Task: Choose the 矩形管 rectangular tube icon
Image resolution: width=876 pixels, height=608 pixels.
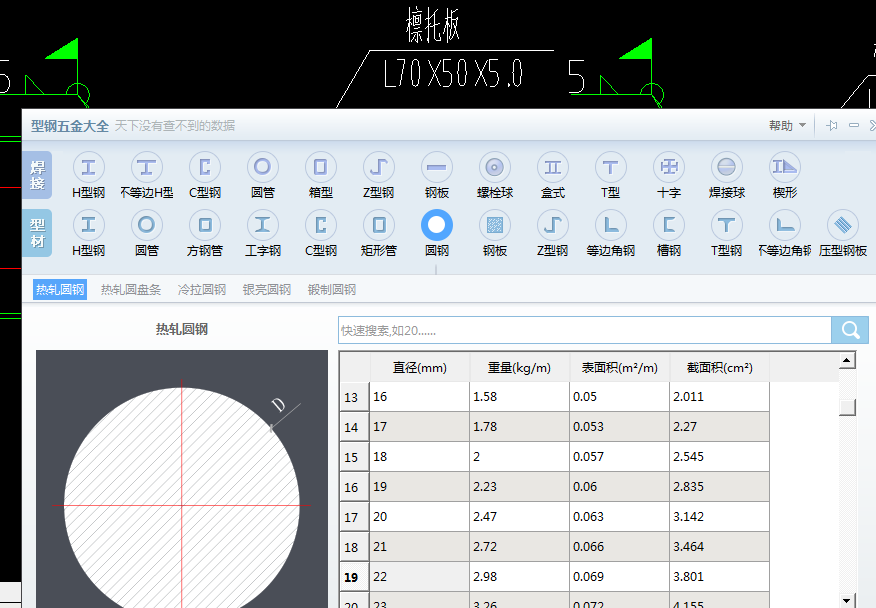Action: click(x=379, y=225)
